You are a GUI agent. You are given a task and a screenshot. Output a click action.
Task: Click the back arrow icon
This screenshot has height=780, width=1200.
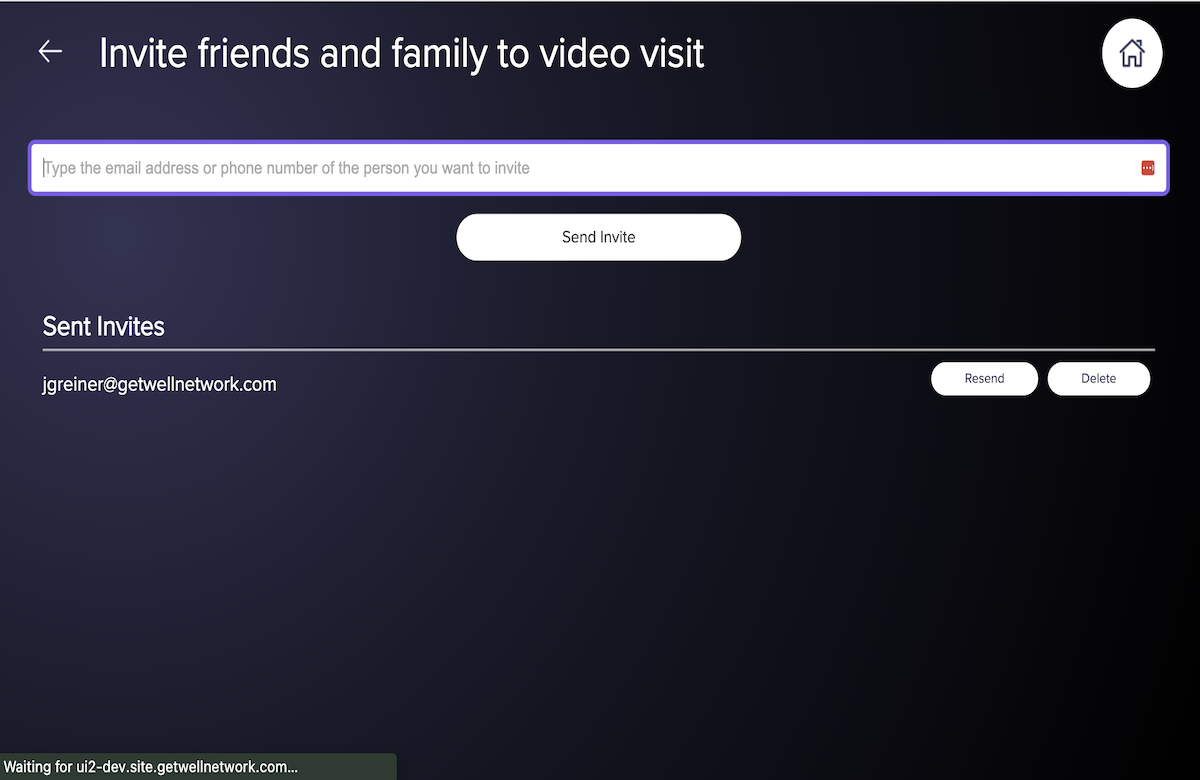coord(50,52)
